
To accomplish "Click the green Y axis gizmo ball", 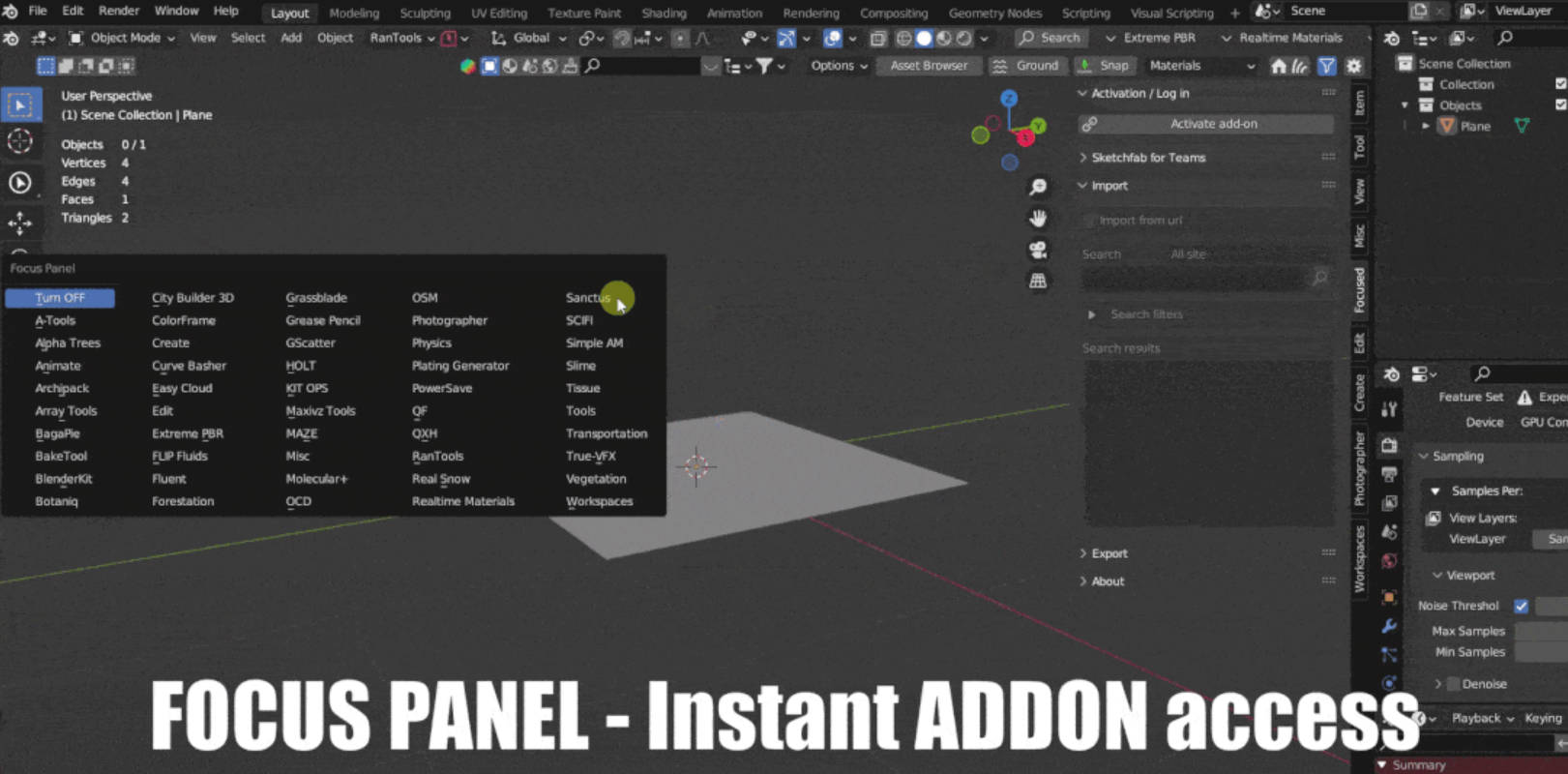I will click(1038, 126).
